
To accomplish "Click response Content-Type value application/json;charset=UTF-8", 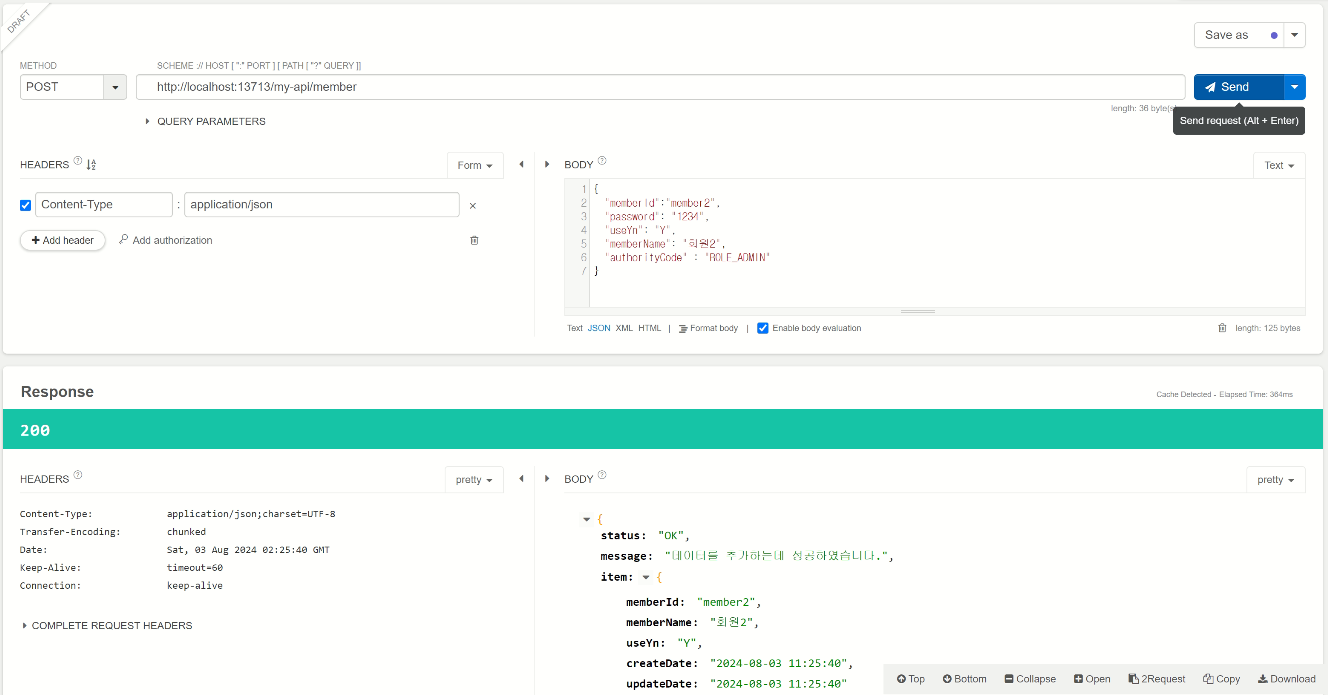I will click(x=251, y=514).
